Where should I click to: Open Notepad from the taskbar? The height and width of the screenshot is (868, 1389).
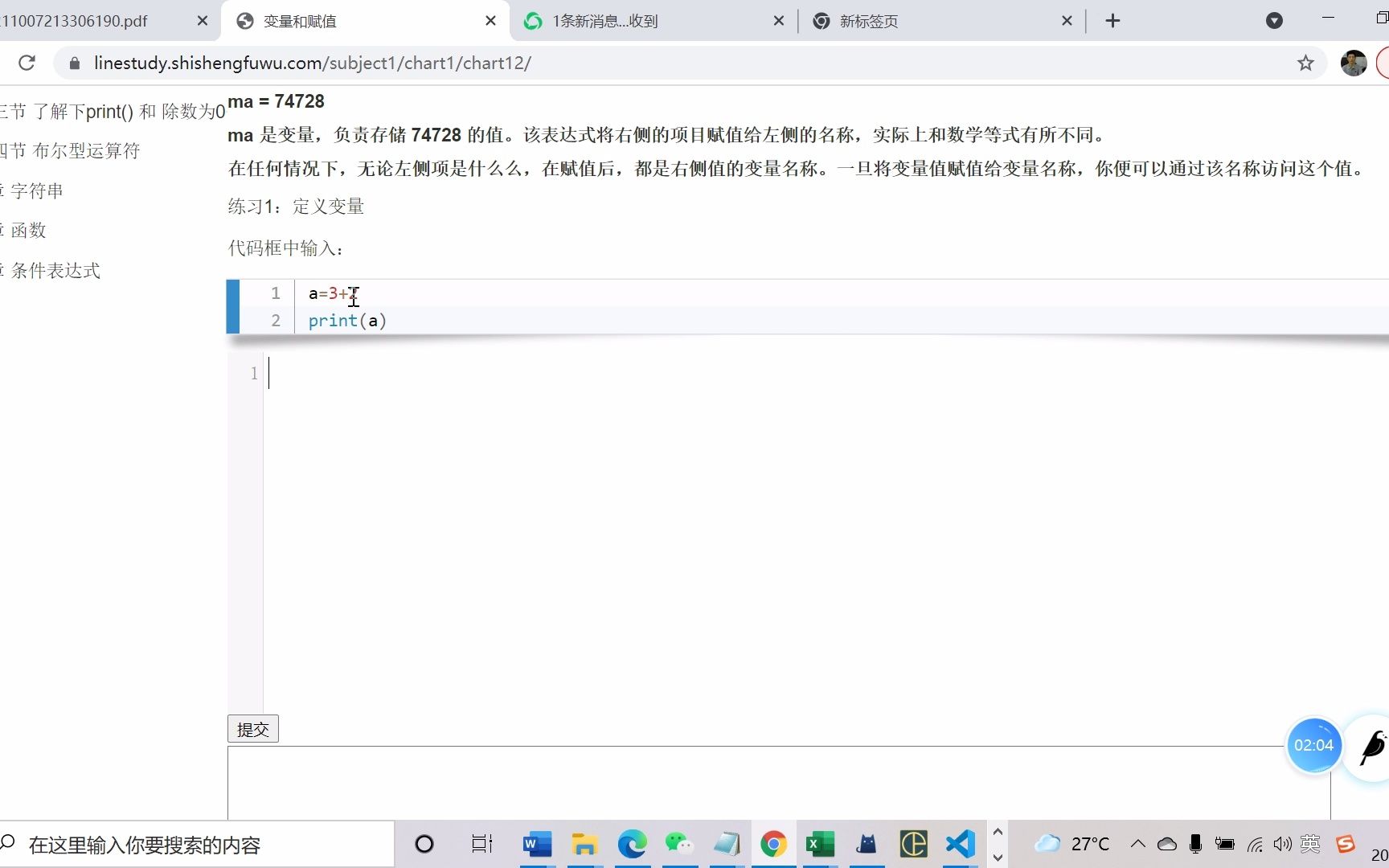[x=726, y=844]
